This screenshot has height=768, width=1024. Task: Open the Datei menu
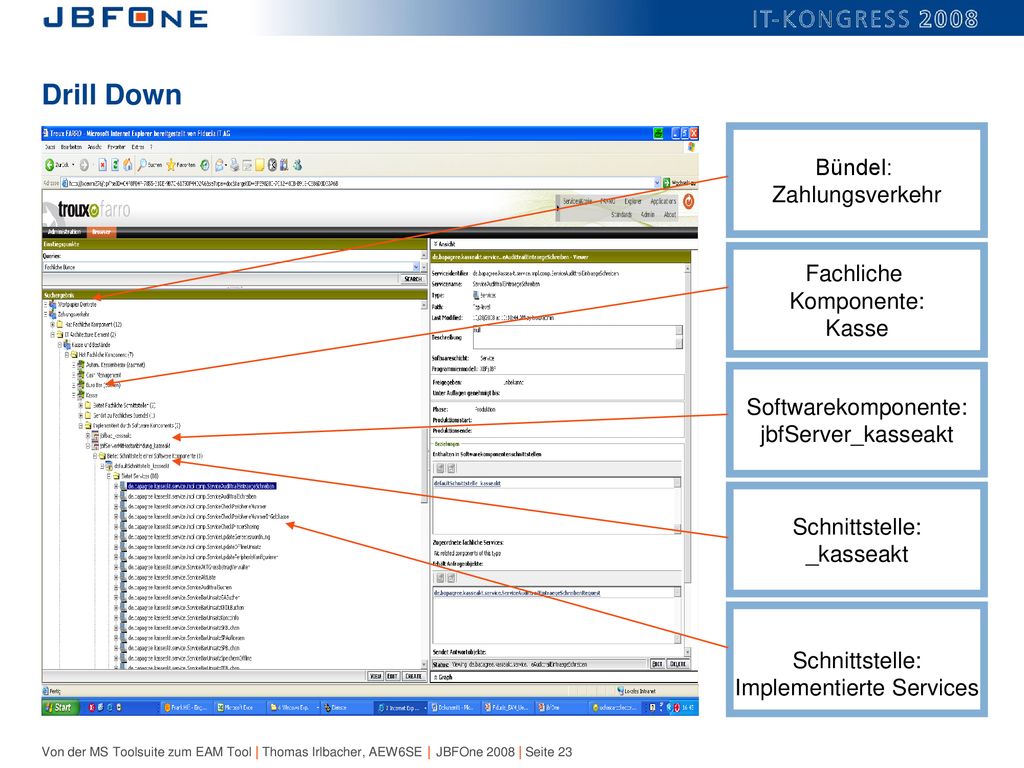(50, 147)
